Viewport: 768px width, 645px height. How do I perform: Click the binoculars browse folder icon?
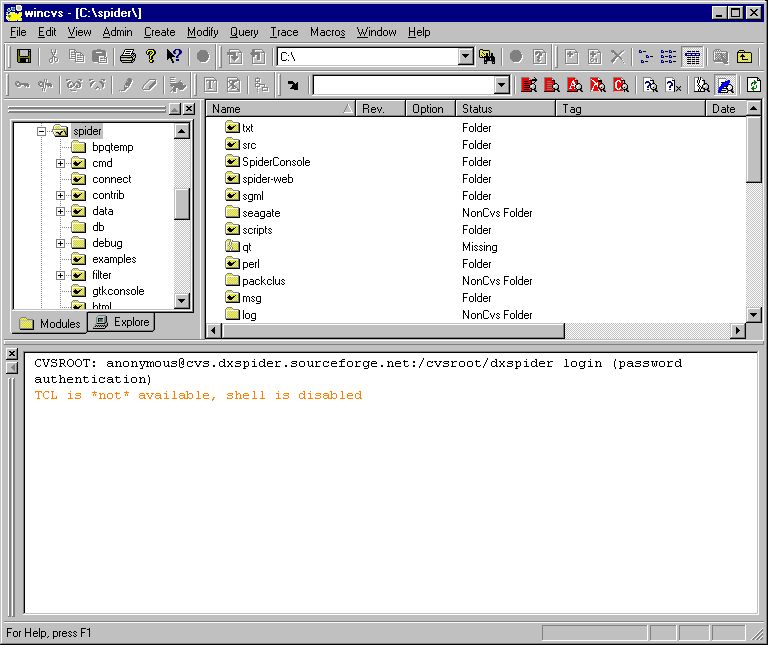(487, 57)
